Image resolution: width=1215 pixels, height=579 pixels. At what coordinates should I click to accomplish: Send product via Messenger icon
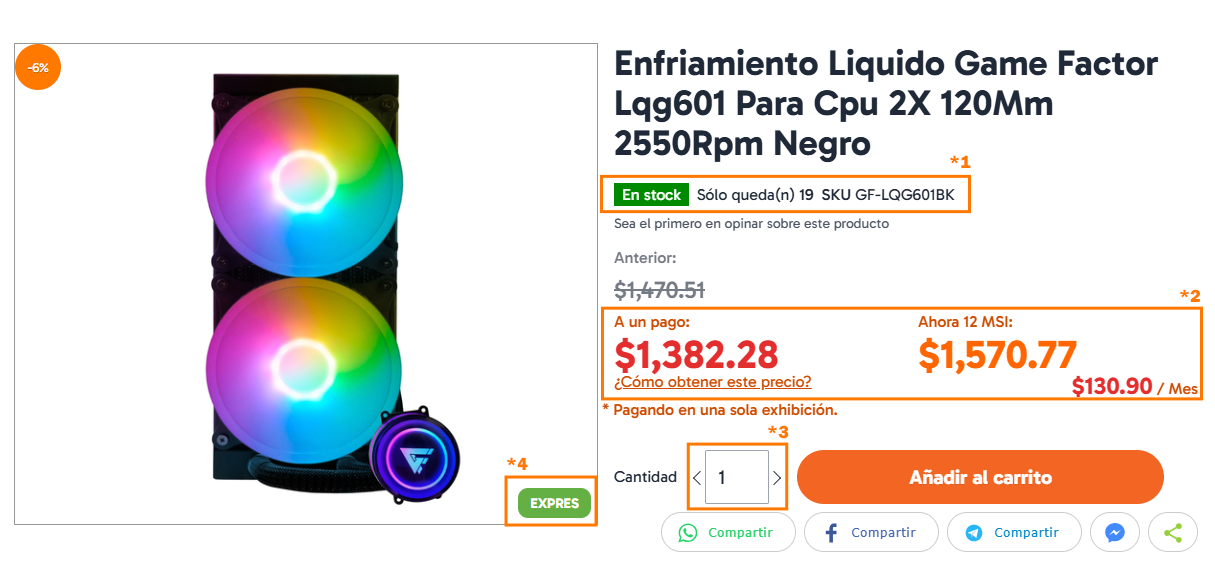tap(1115, 533)
